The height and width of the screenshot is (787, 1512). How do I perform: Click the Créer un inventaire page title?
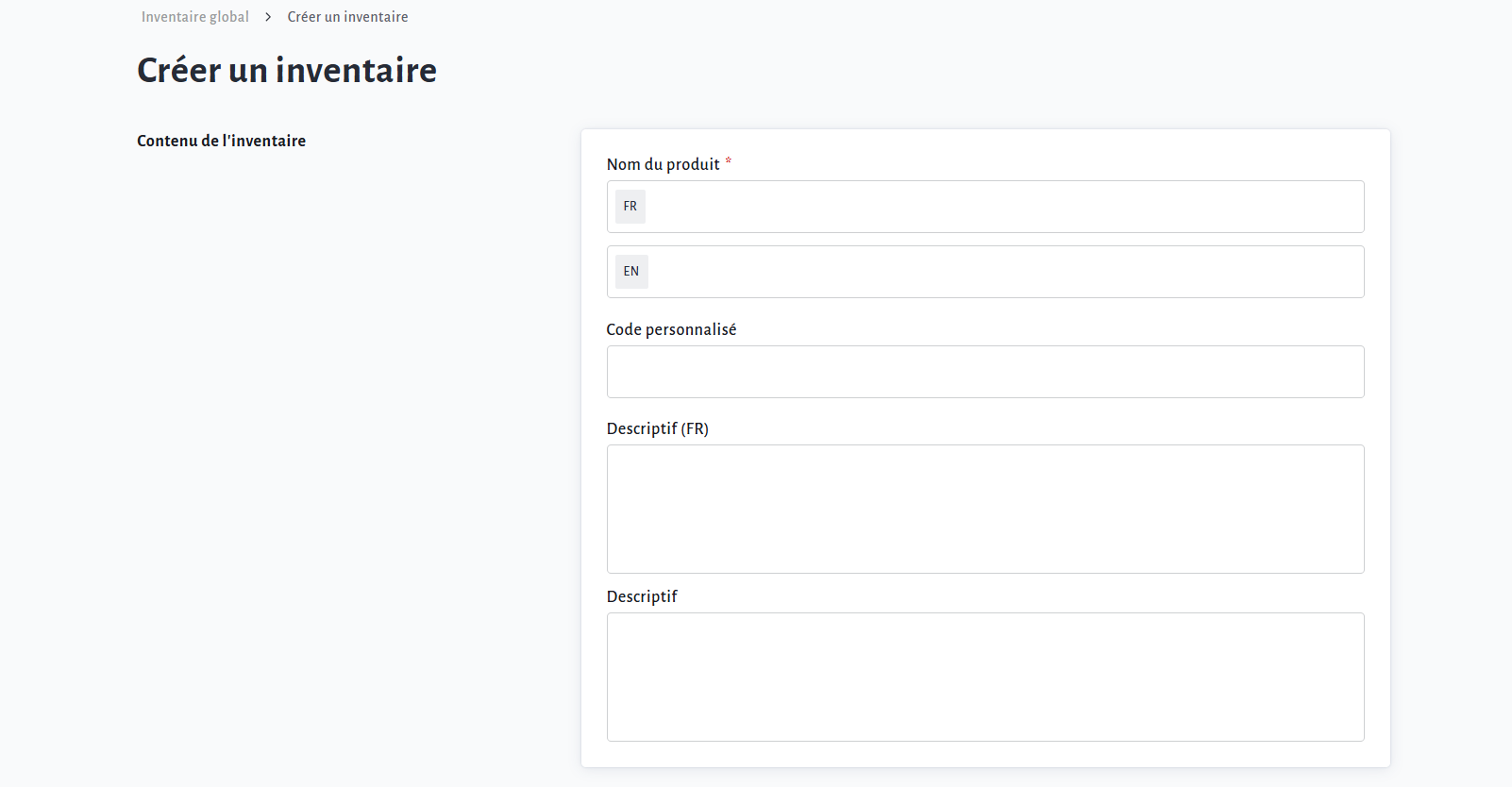pos(287,70)
